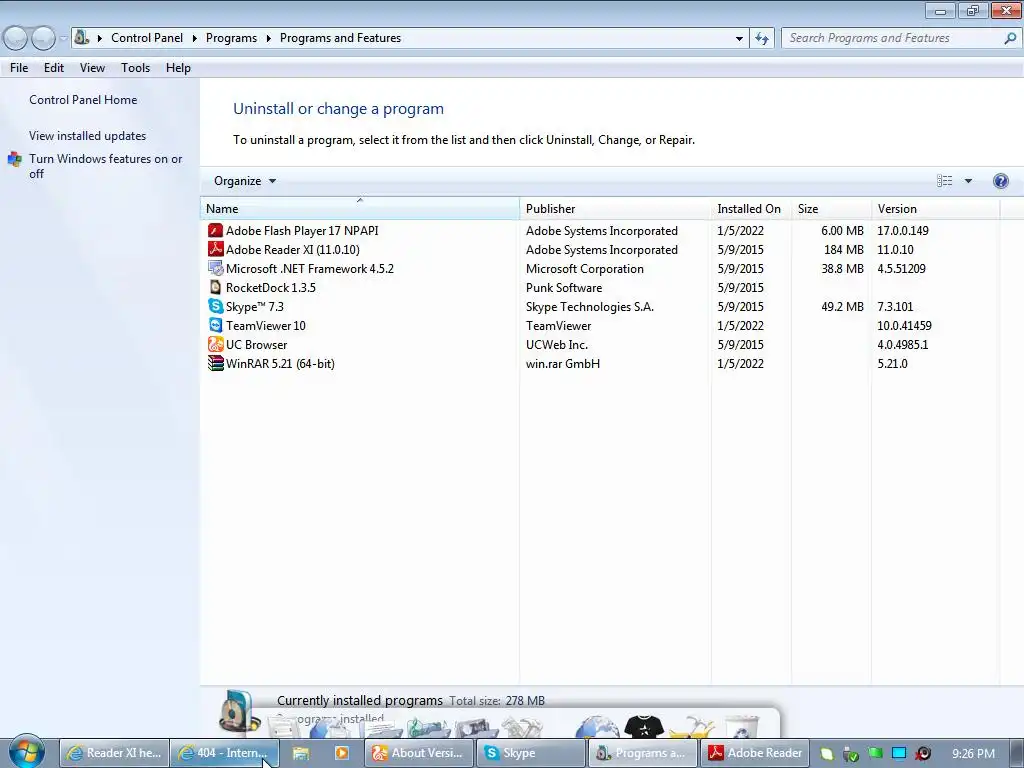
Task: Open the File menu
Action: (19, 68)
